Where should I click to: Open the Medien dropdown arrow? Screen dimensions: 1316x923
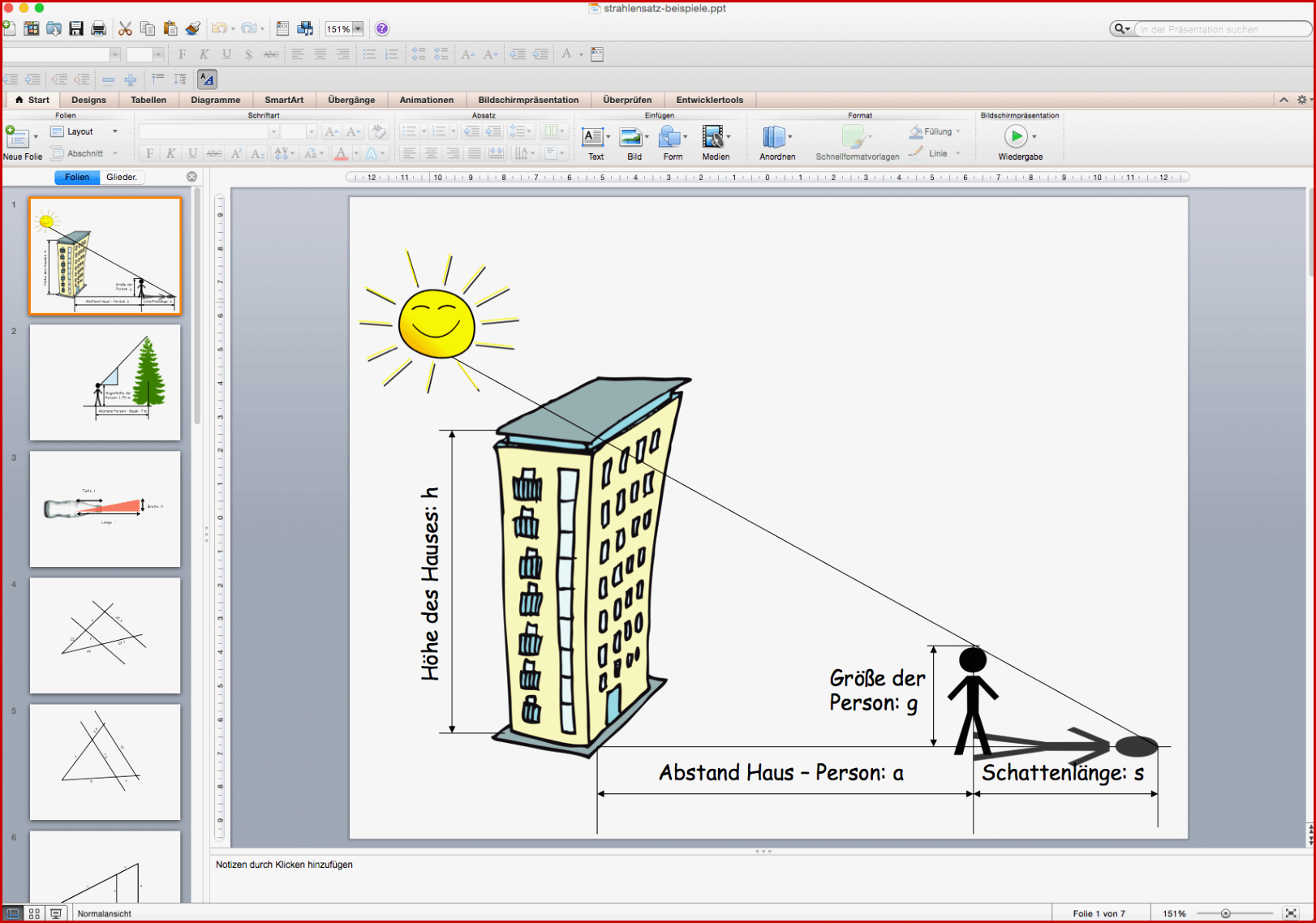(x=729, y=136)
